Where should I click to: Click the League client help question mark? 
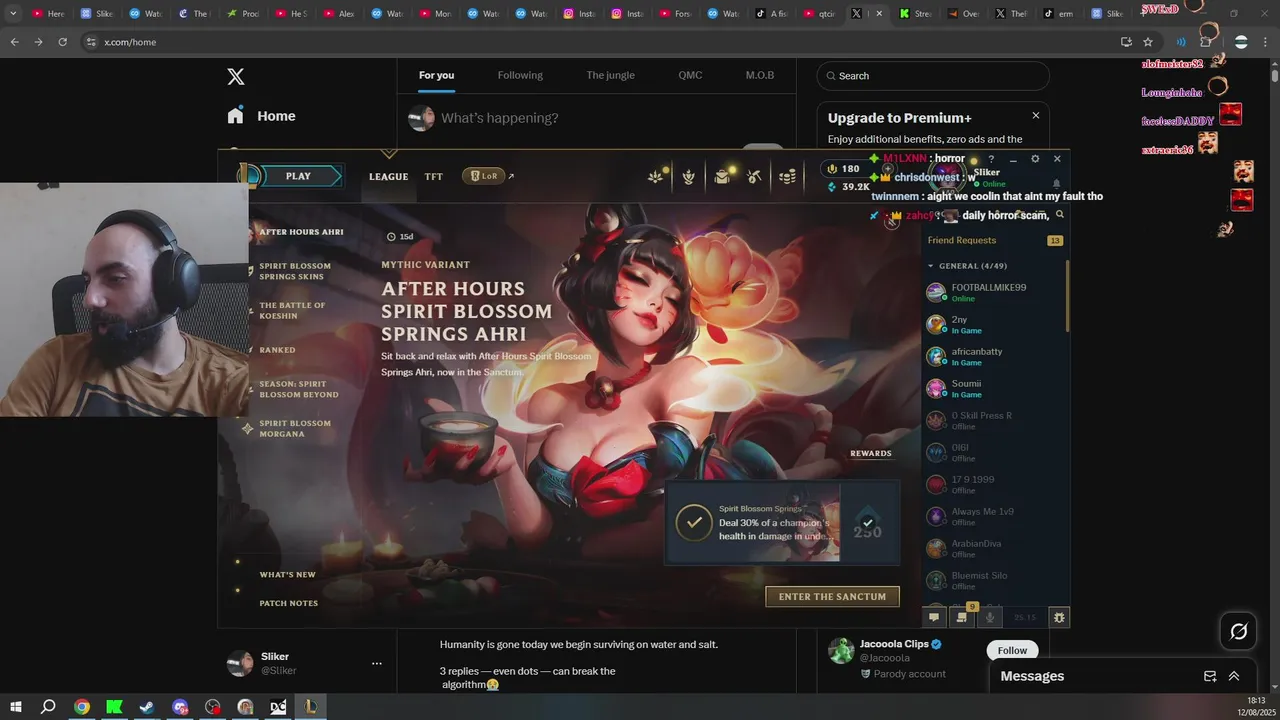(991, 159)
